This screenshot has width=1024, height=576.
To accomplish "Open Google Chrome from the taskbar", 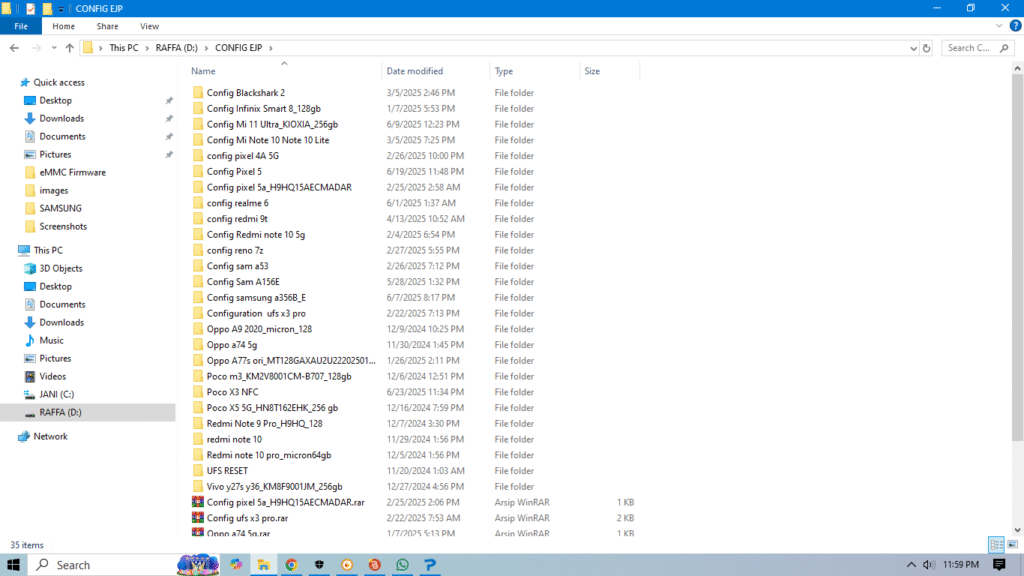I will point(291,565).
